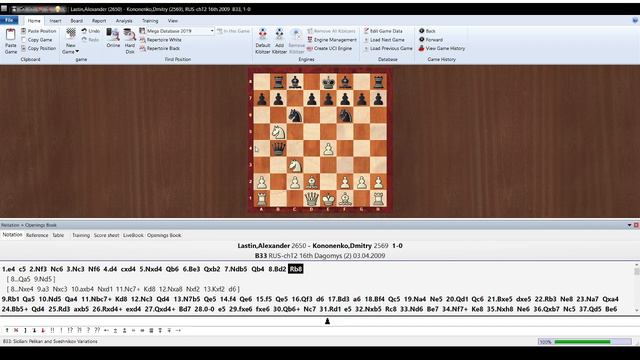This screenshot has height=360, width=640.
Task: Go Forward in game history
Action: pyautogui.click(x=431, y=40)
